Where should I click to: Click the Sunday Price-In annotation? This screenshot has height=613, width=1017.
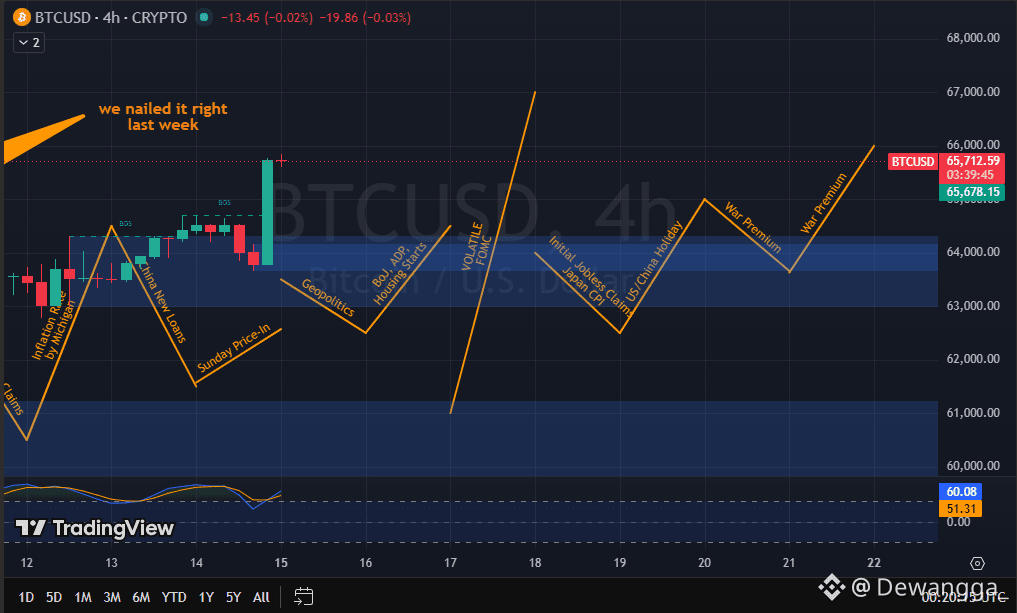pos(233,348)
